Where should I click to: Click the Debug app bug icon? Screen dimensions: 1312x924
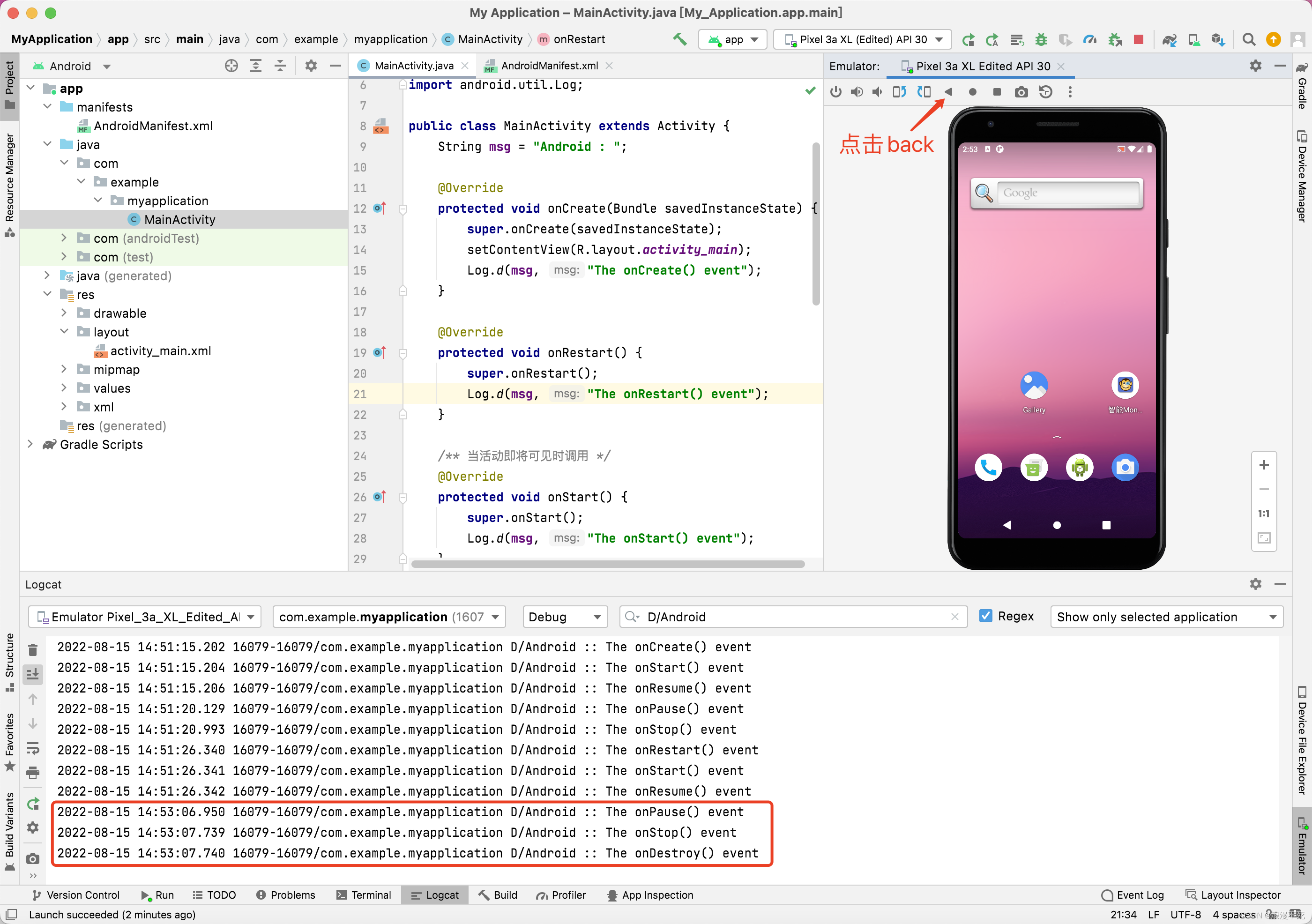(x=1041, y=39)
